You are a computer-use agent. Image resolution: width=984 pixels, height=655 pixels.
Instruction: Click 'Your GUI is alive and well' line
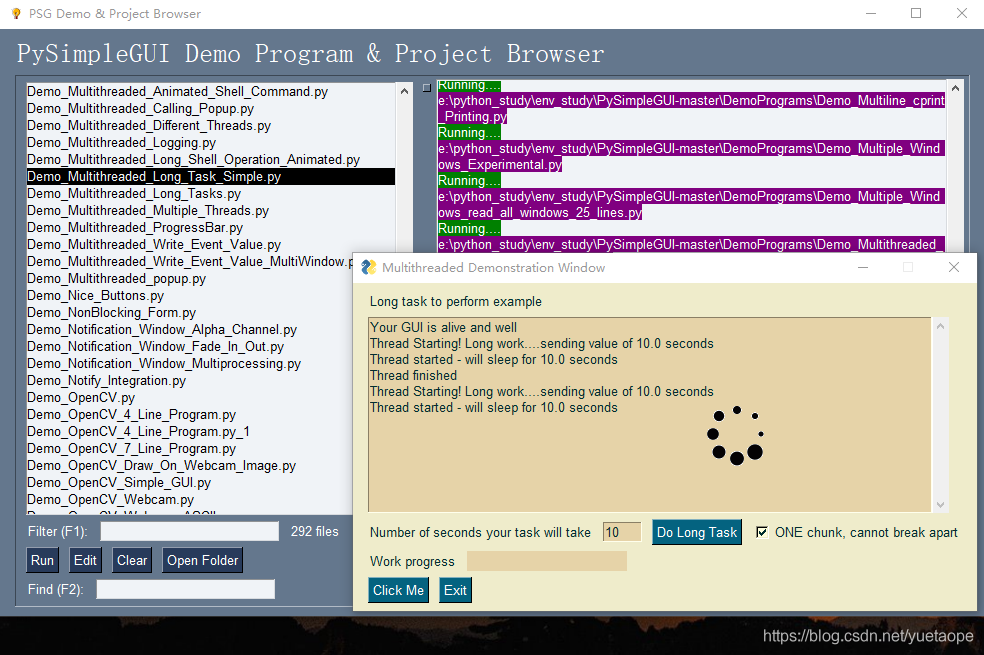point(443,327)
